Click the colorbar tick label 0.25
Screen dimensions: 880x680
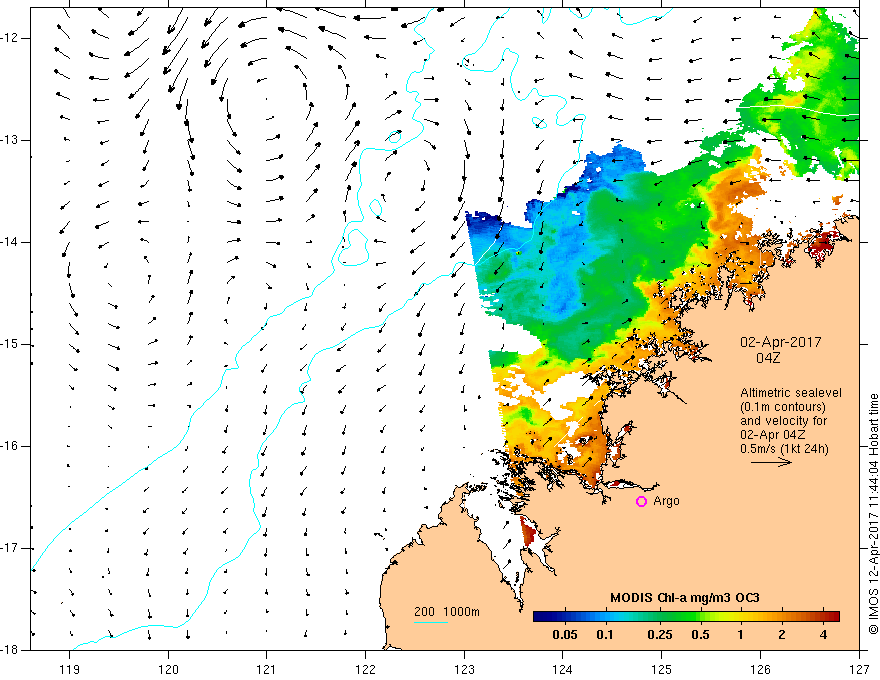click(659, 635)
